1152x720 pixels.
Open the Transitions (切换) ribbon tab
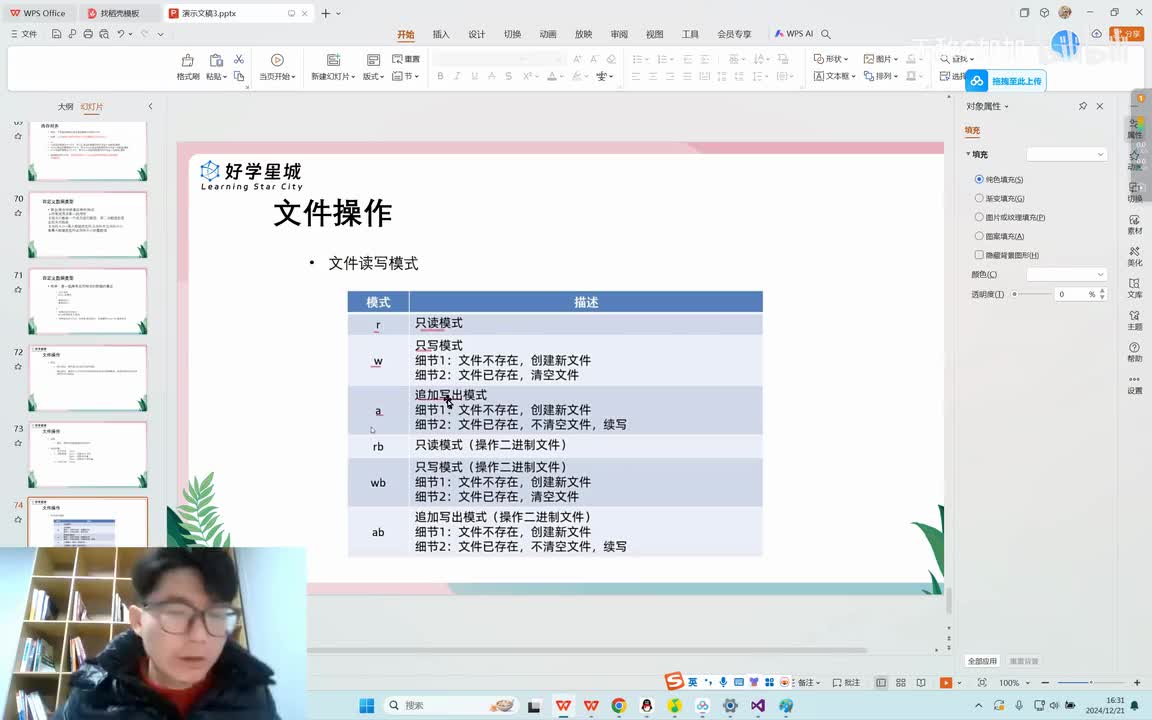pos(512,35)
